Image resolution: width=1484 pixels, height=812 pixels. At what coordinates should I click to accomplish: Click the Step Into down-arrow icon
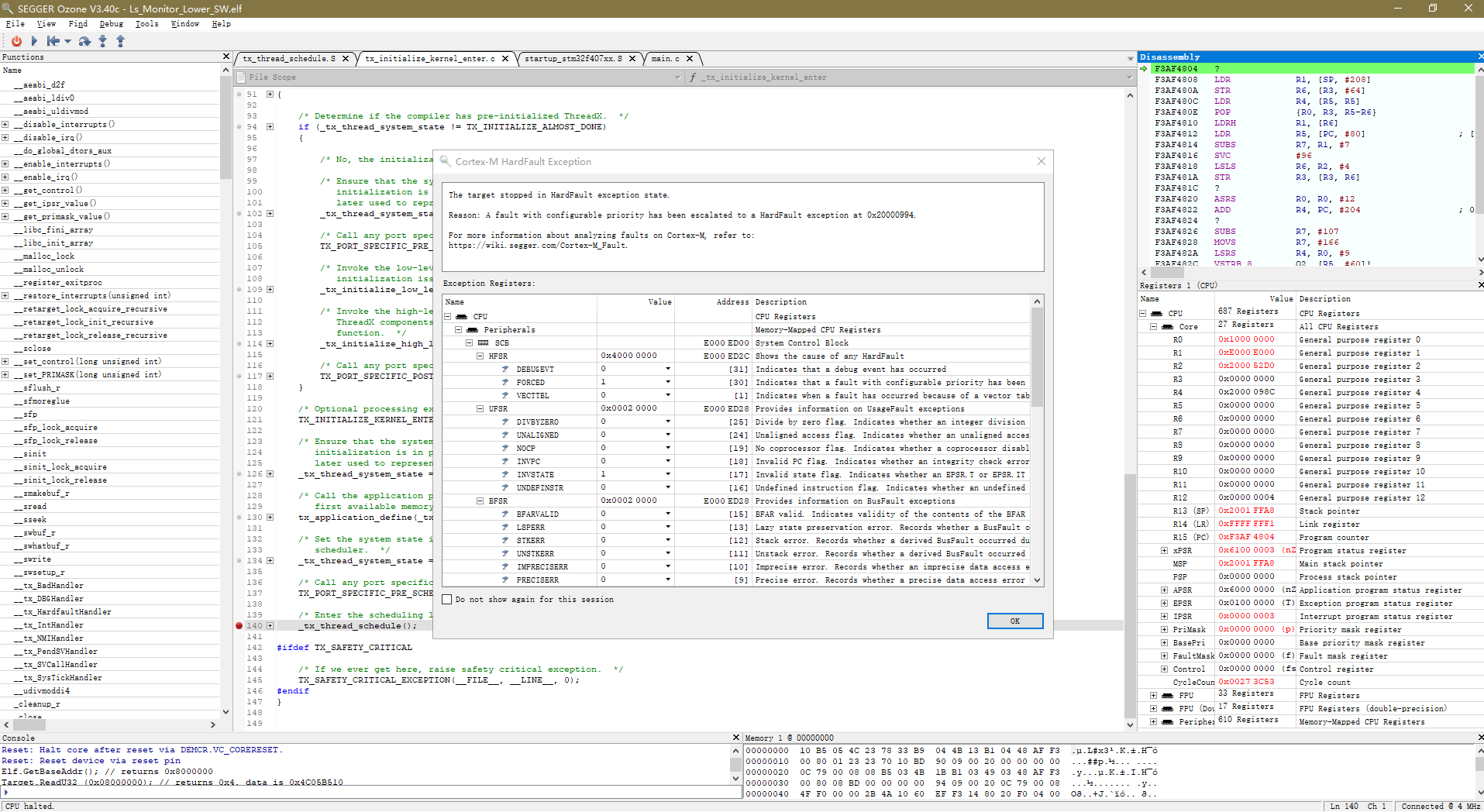[102, 41]
